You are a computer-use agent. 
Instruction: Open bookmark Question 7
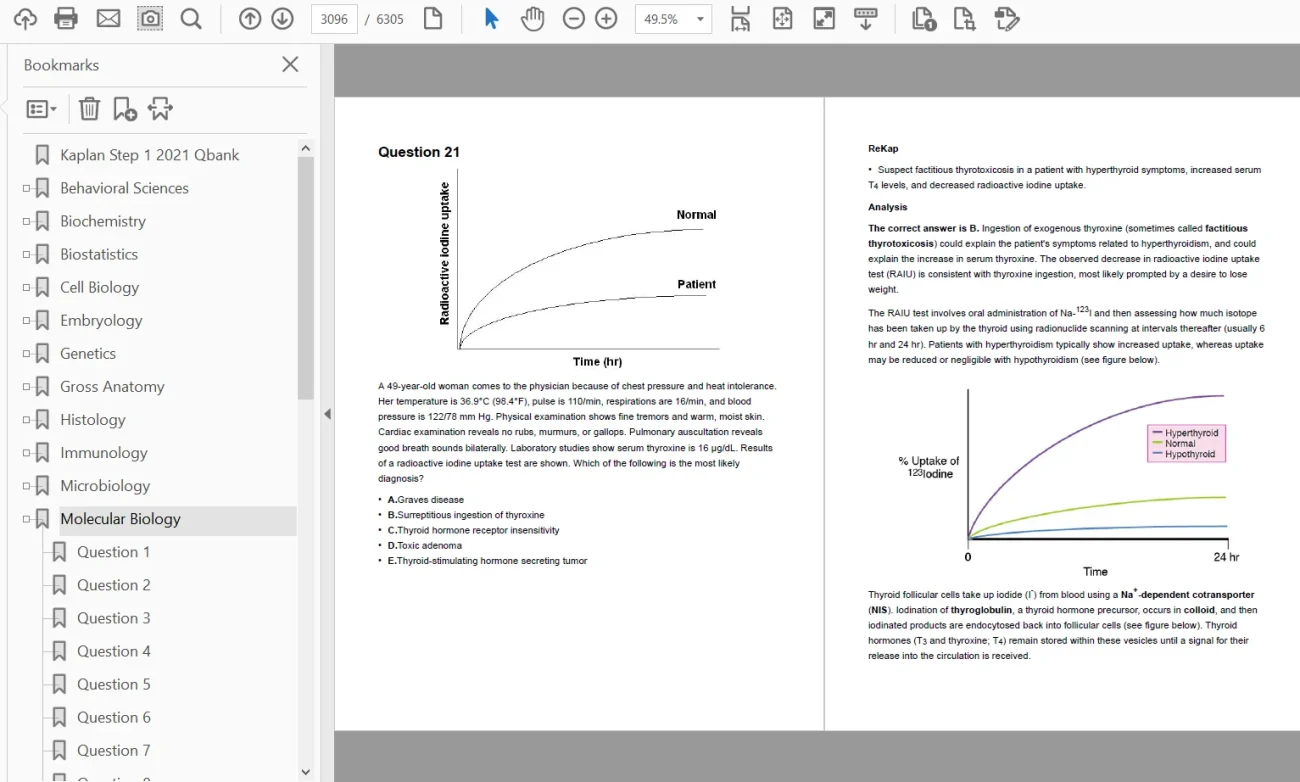(114, 750)
